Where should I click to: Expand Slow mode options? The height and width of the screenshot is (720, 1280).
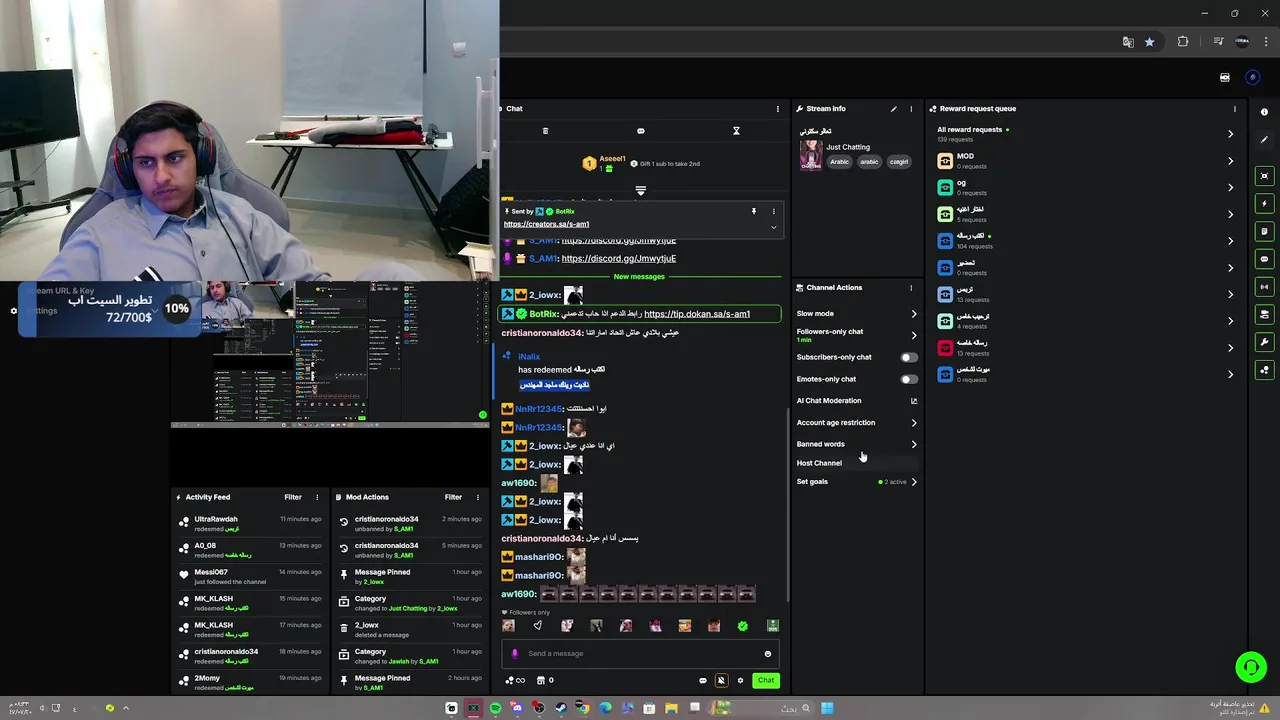coord(913,314)
